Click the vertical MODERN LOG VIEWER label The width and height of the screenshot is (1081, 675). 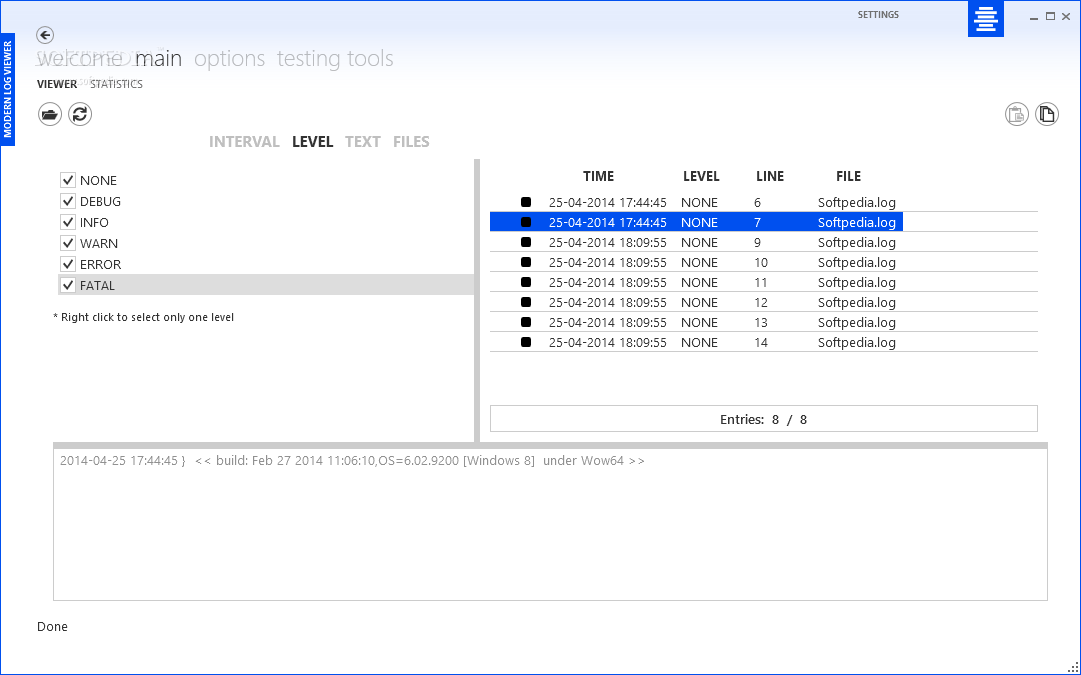pyautogui.click(x=8, y=90)
